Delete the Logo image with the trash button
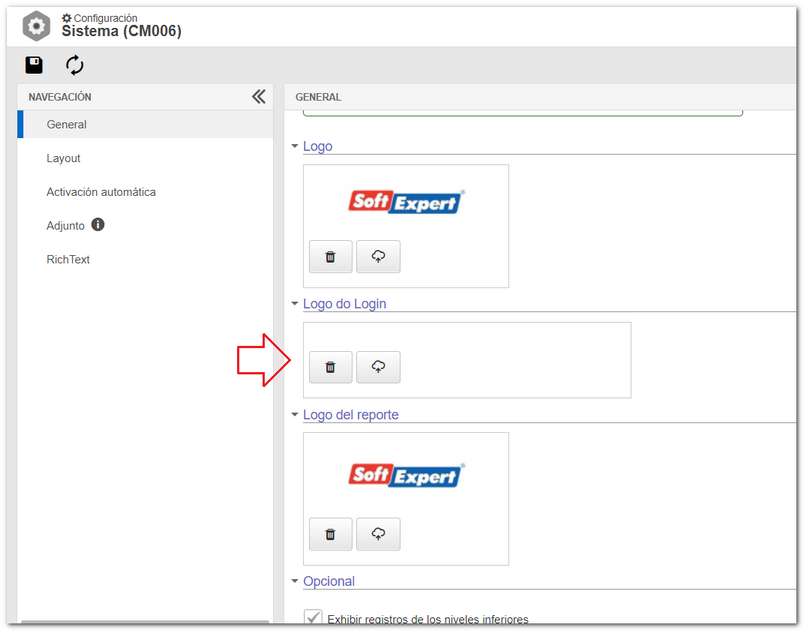This screenshot has height=631, width=804. click(331, 256)
